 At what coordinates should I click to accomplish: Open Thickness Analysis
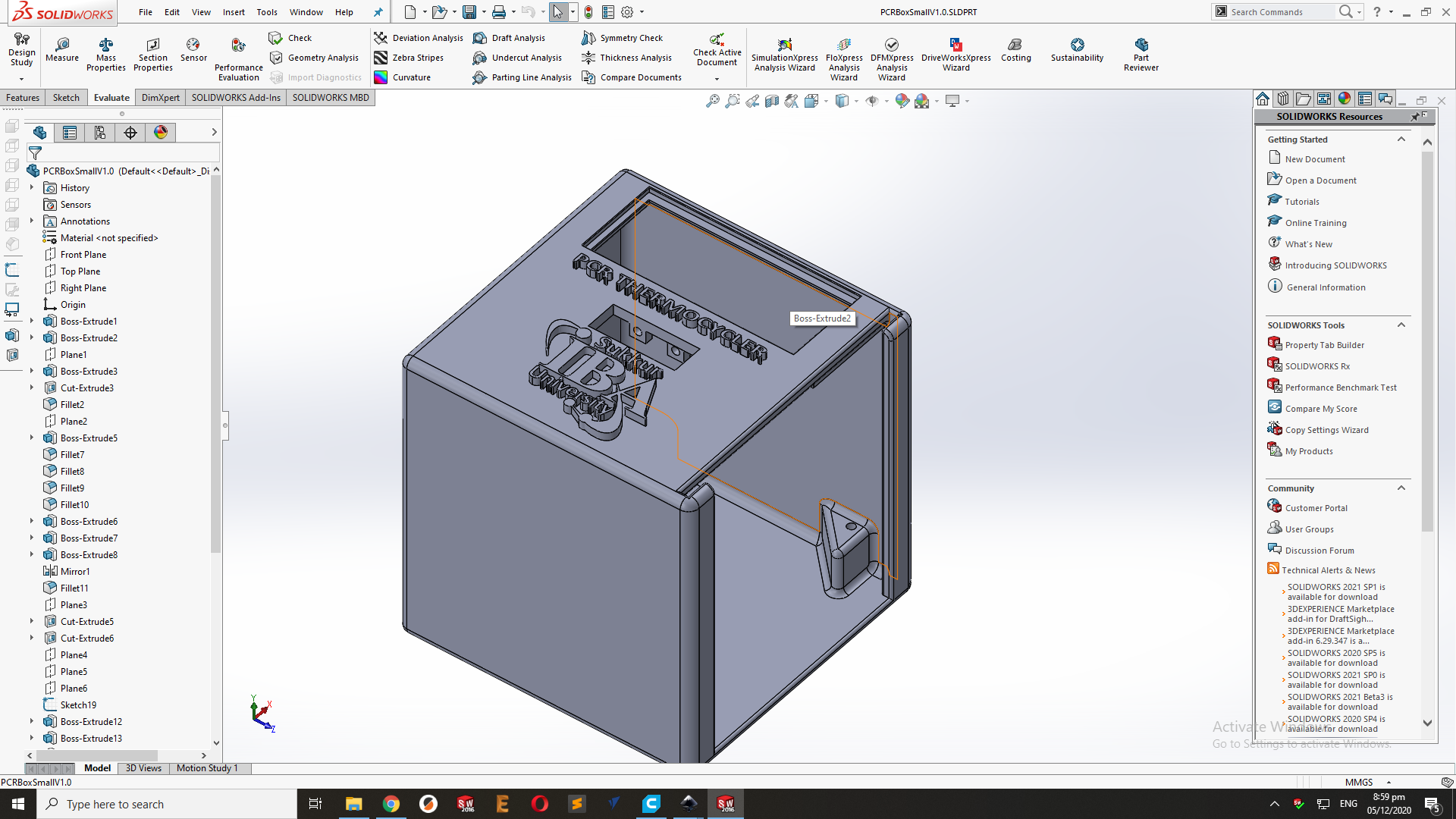626,58
